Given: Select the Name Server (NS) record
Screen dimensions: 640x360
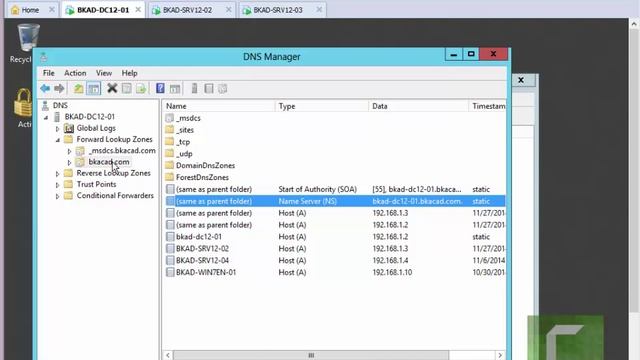Looking at the screenshot, I should pyautogui.click(x=335, y=201).
